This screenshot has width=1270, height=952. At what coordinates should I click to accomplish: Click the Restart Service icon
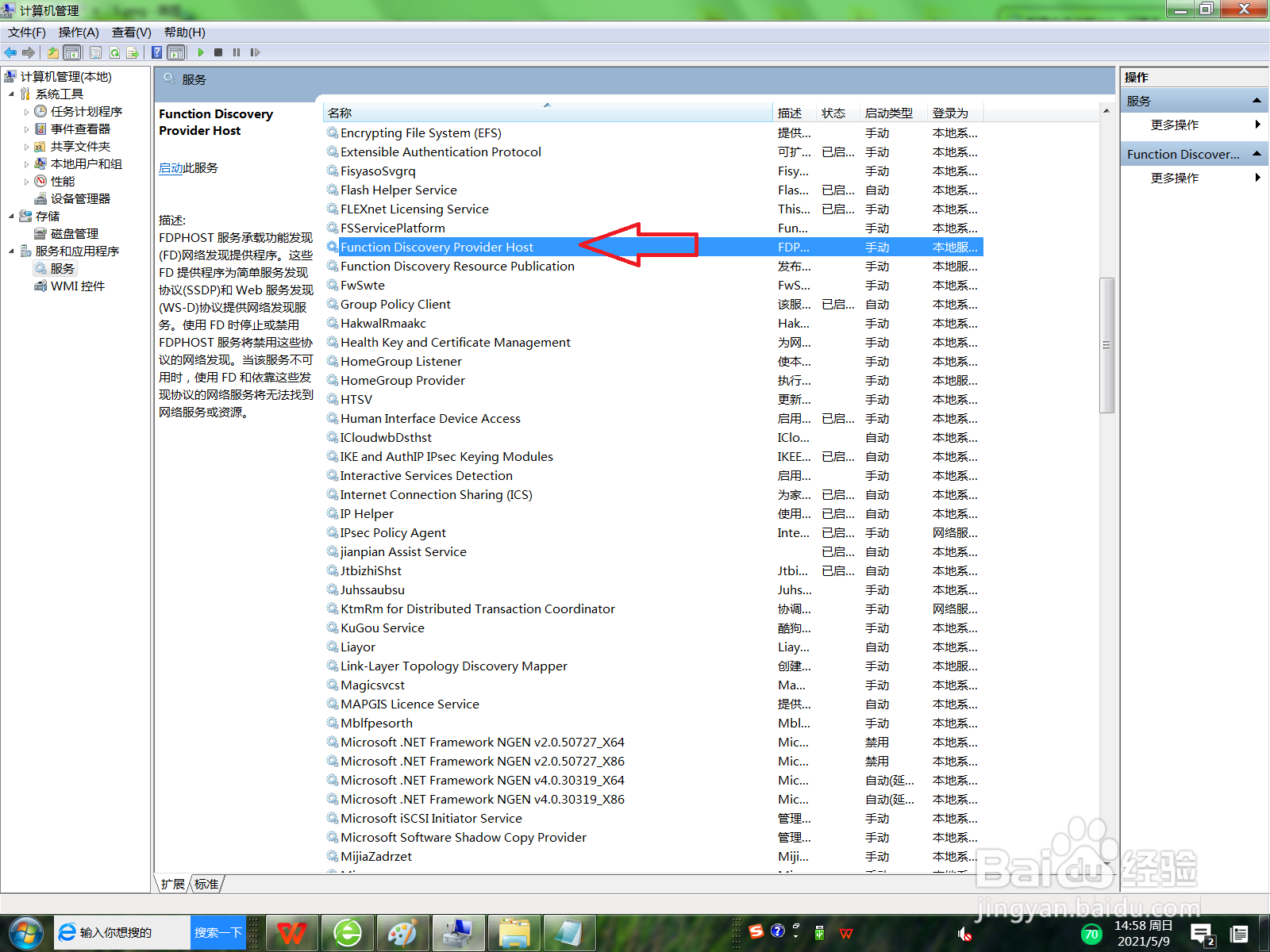255,52
